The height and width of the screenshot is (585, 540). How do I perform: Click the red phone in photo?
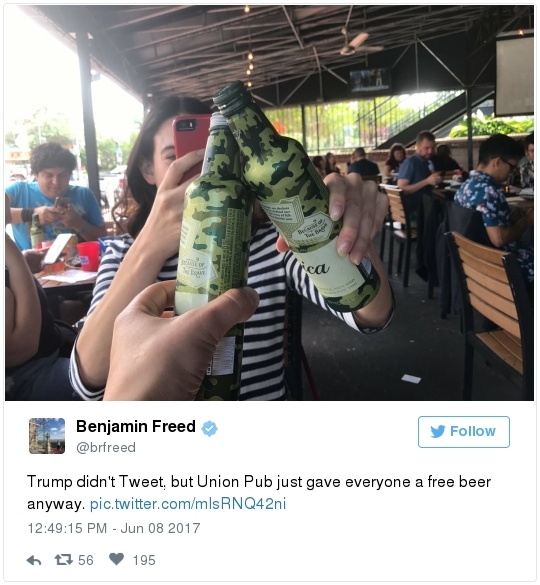click(x=190, y=146)
